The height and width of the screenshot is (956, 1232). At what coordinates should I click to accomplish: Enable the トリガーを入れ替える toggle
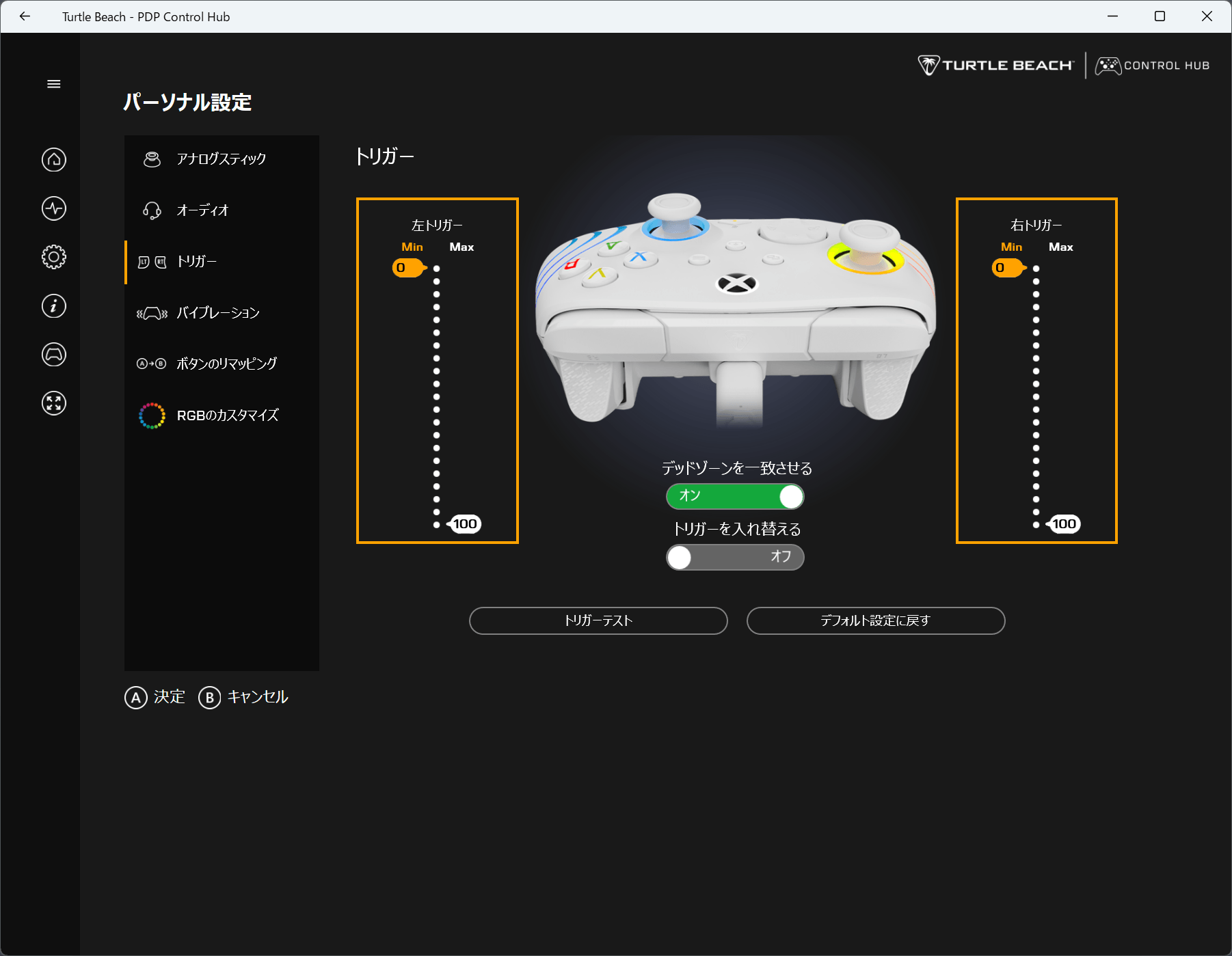(735, 557)
